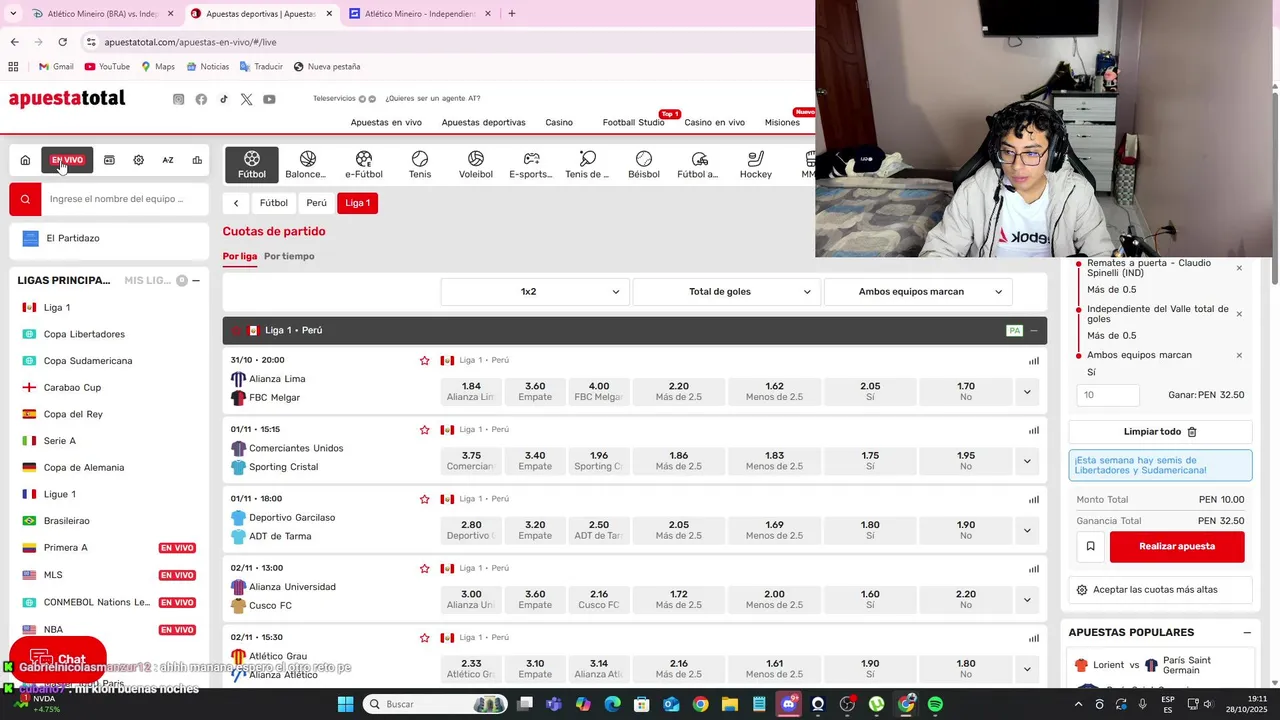Expand more markets for Alianza Lima match
Image resolution: width=1280 pixels, height=720 pixels.
(1026, 392)
